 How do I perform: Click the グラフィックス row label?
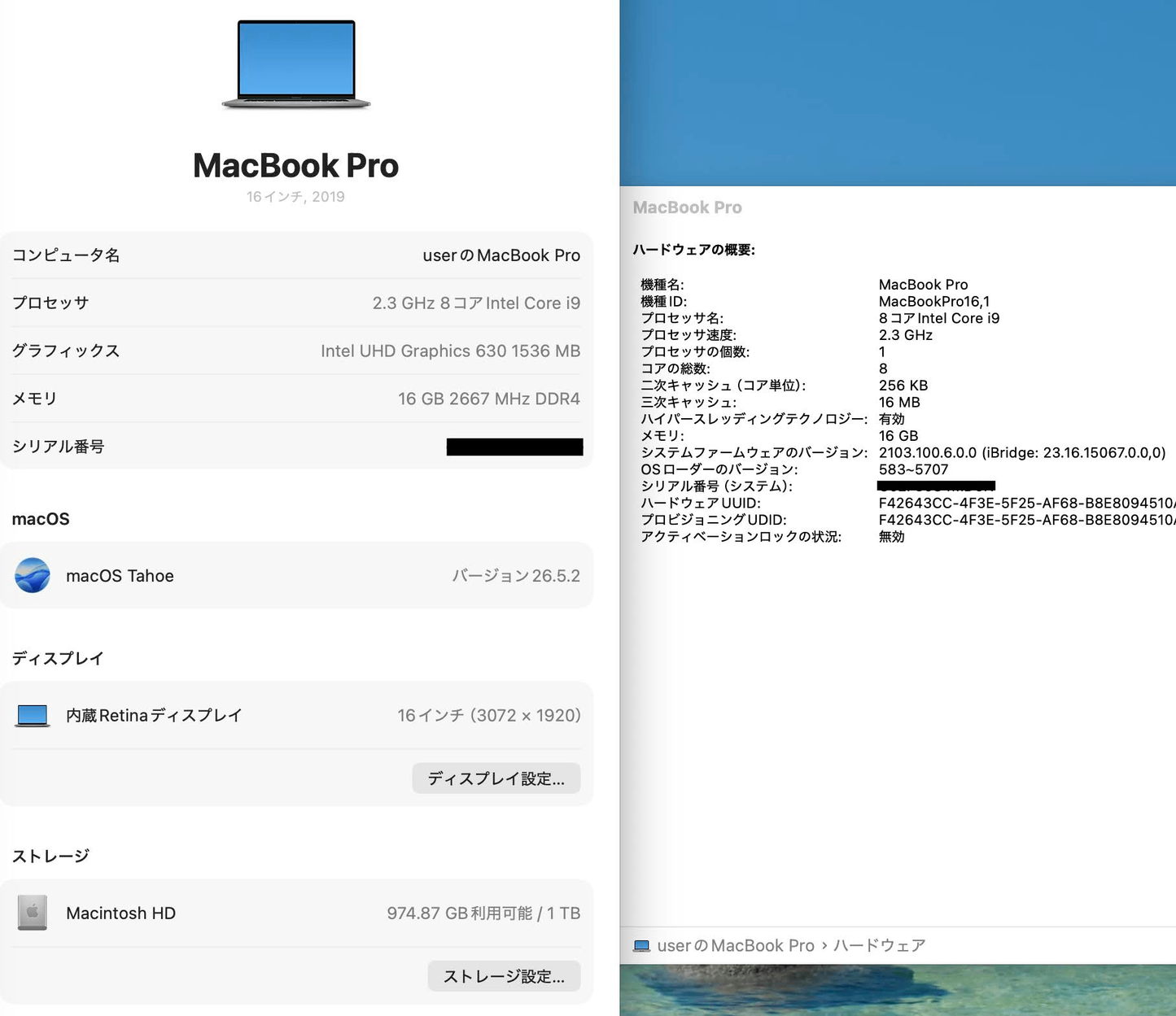pos(66,351)
